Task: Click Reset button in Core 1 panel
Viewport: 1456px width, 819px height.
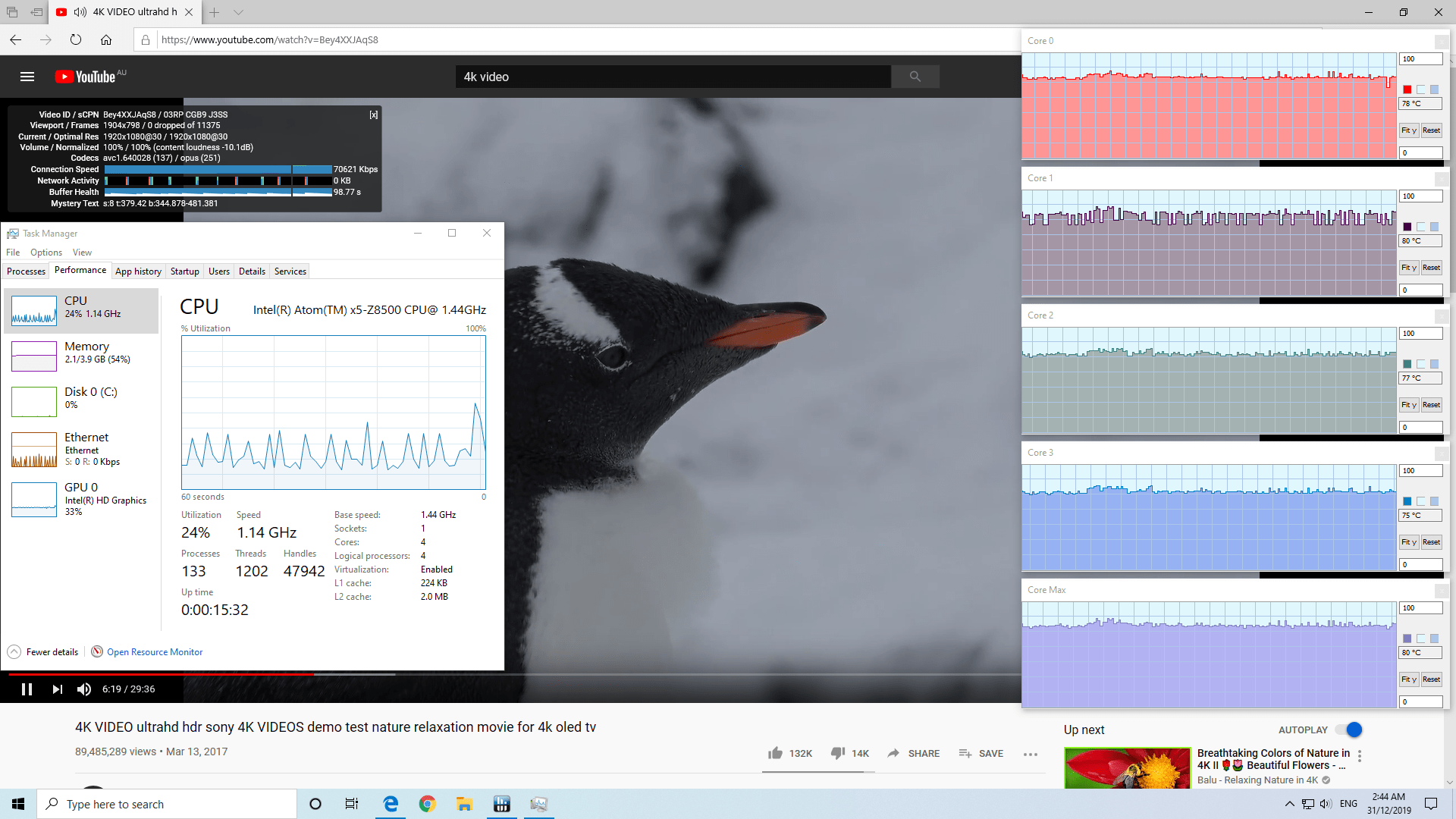Action: pyautogui.click(x=1432, y=268)
